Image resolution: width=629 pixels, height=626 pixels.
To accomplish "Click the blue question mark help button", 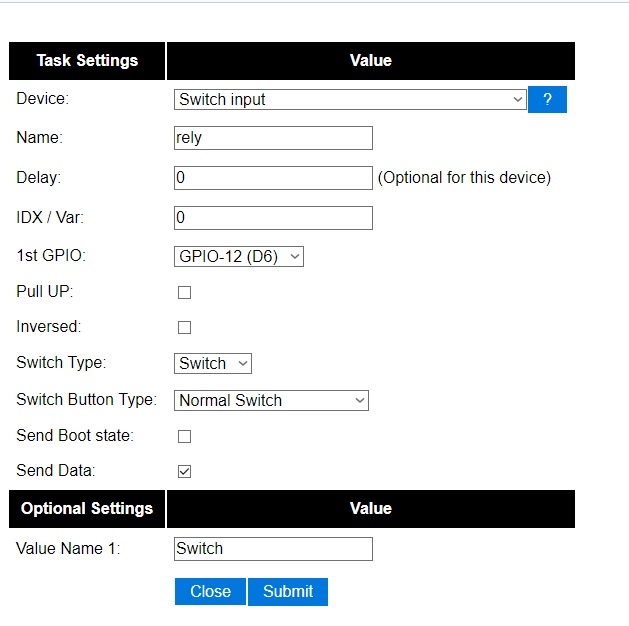I will 547,100.
